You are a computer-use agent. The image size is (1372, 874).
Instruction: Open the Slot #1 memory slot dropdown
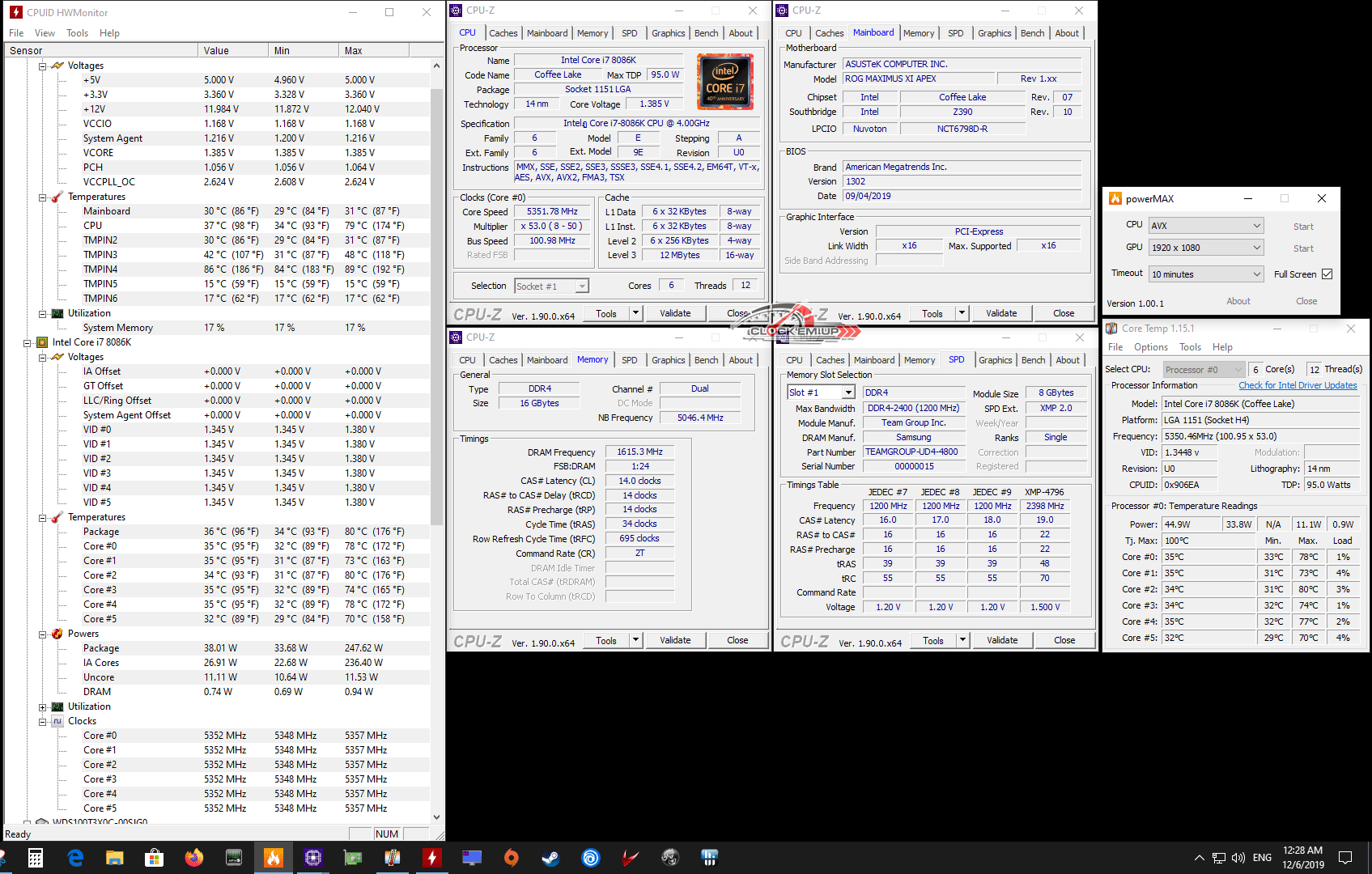click(x=847, y=392)
